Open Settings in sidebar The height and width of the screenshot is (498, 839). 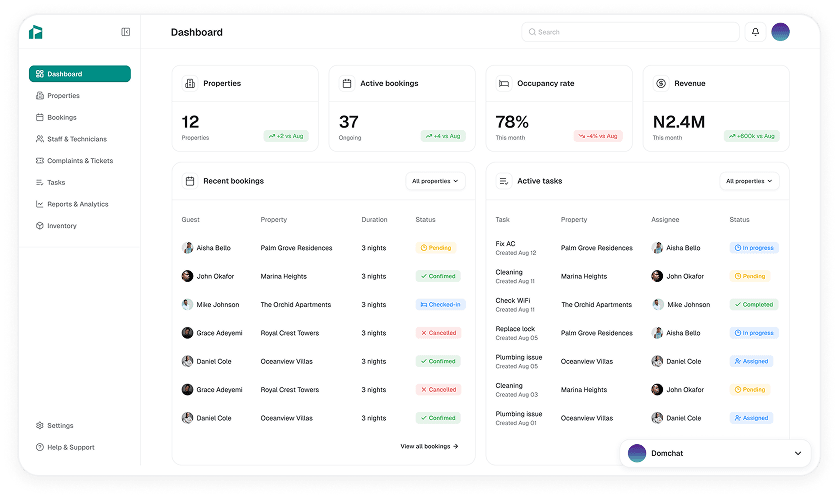[x=55, y=426]
